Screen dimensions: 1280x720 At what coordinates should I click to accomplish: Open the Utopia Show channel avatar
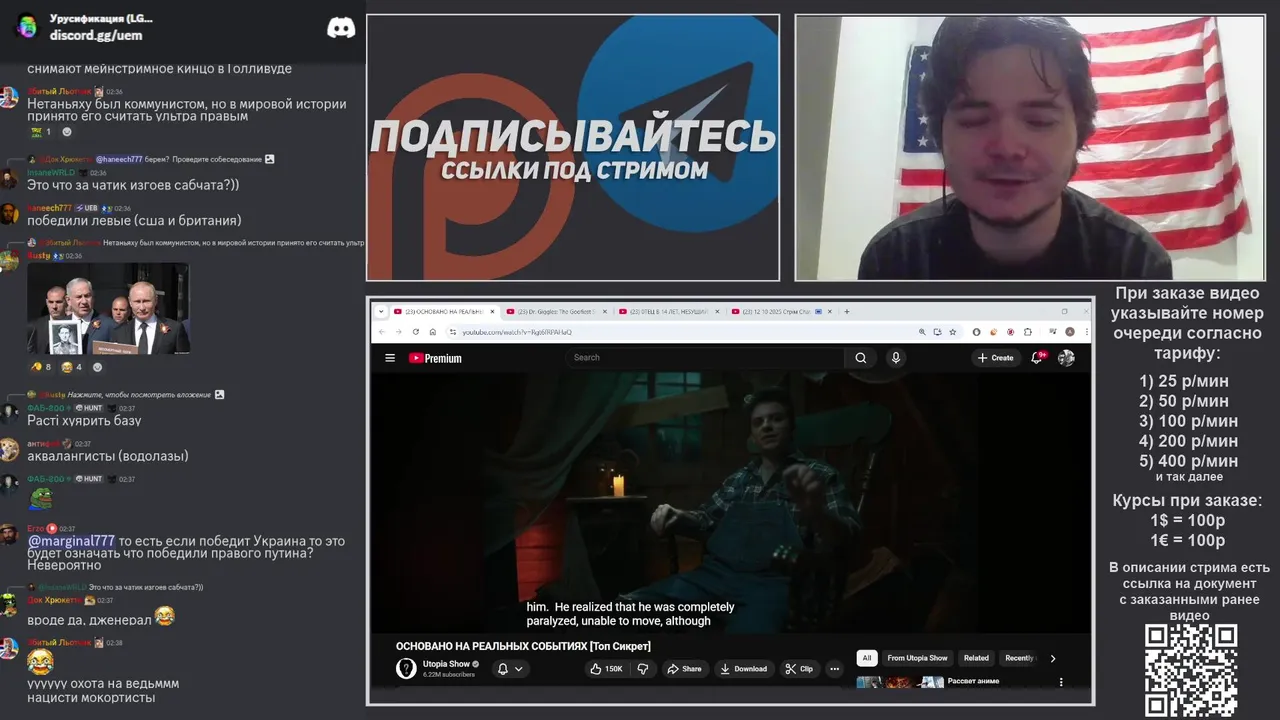(406, 668)
